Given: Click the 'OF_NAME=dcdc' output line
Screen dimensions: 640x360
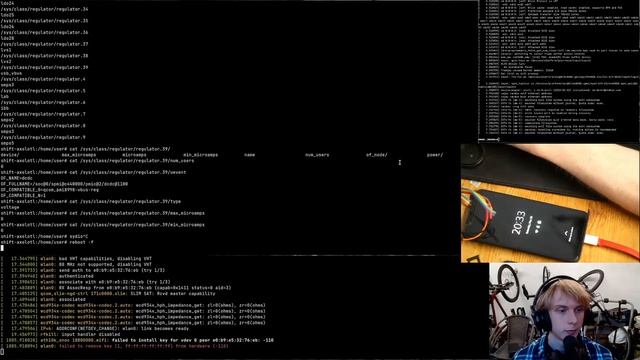Looking at the screenshot, I should point(16,178).
